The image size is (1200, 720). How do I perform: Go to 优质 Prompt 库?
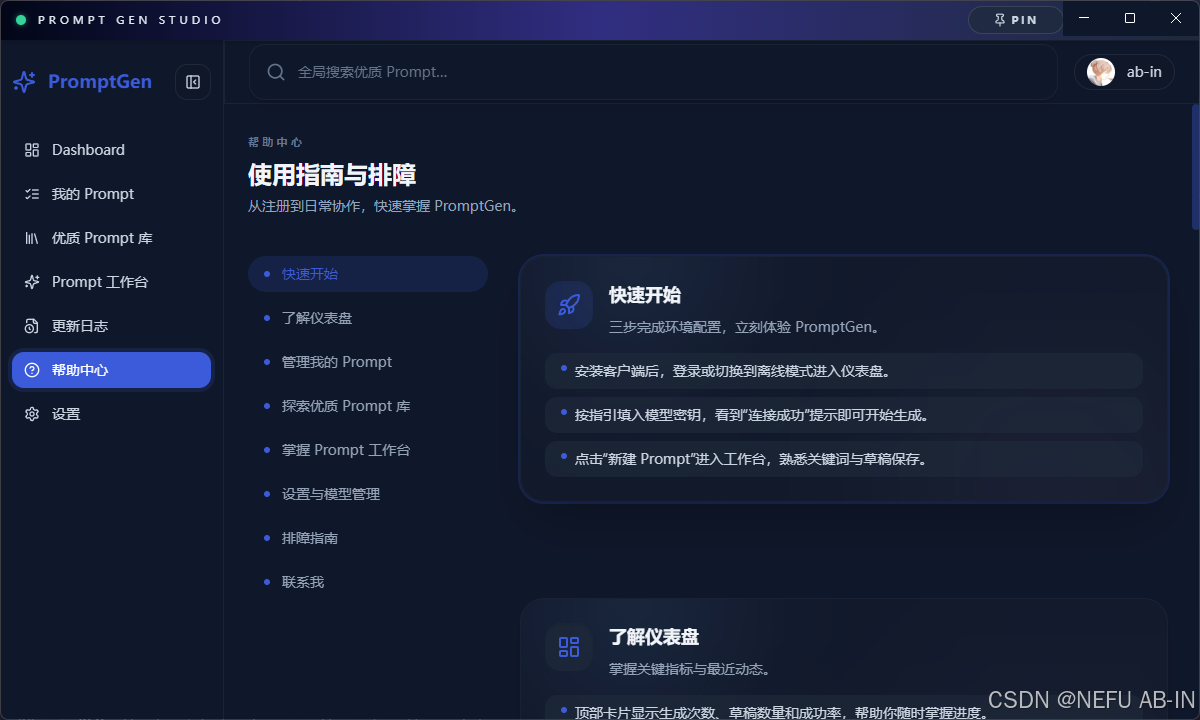111,238
